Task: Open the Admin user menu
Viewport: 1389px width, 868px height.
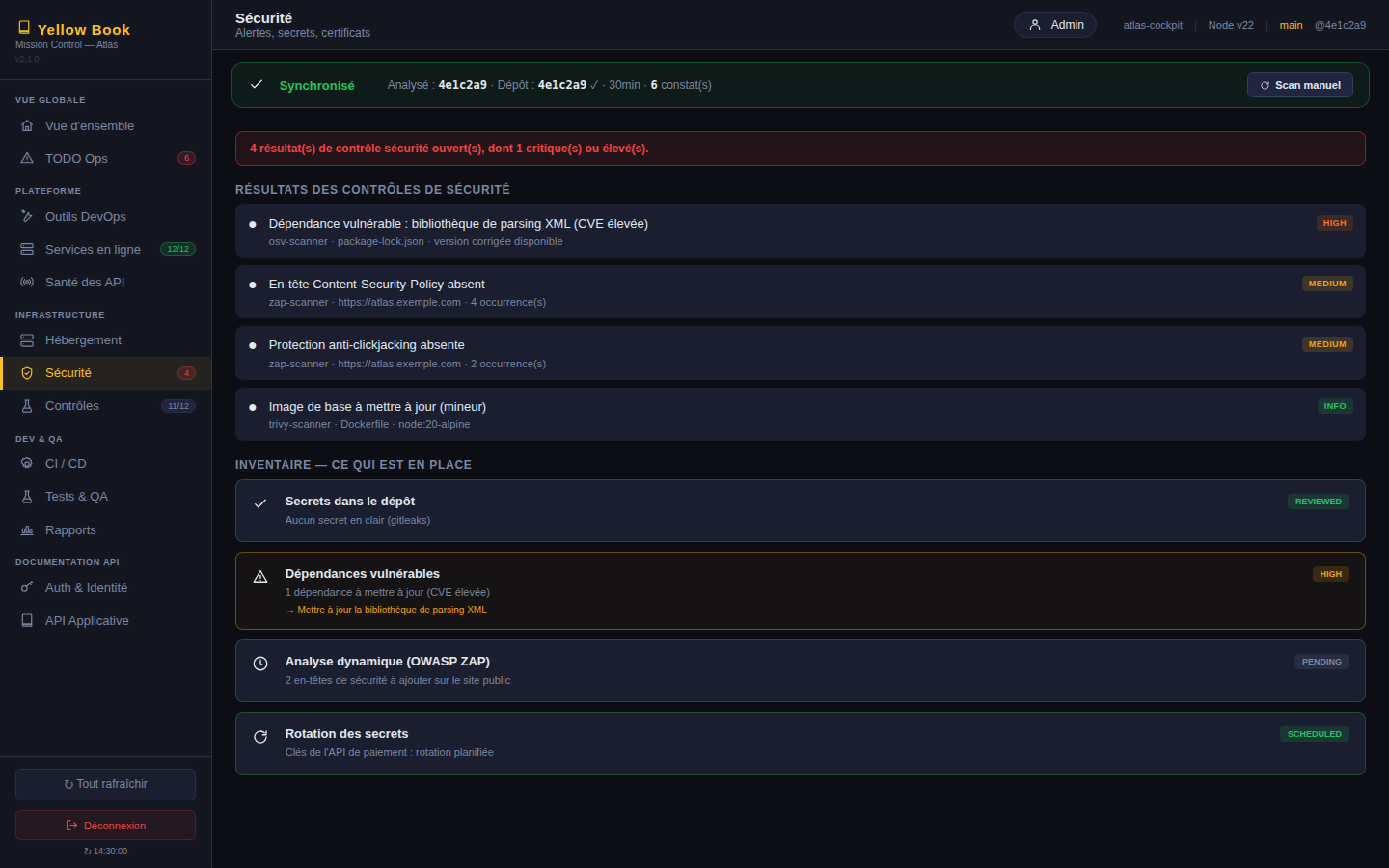Action: (x=1055, y=25)
